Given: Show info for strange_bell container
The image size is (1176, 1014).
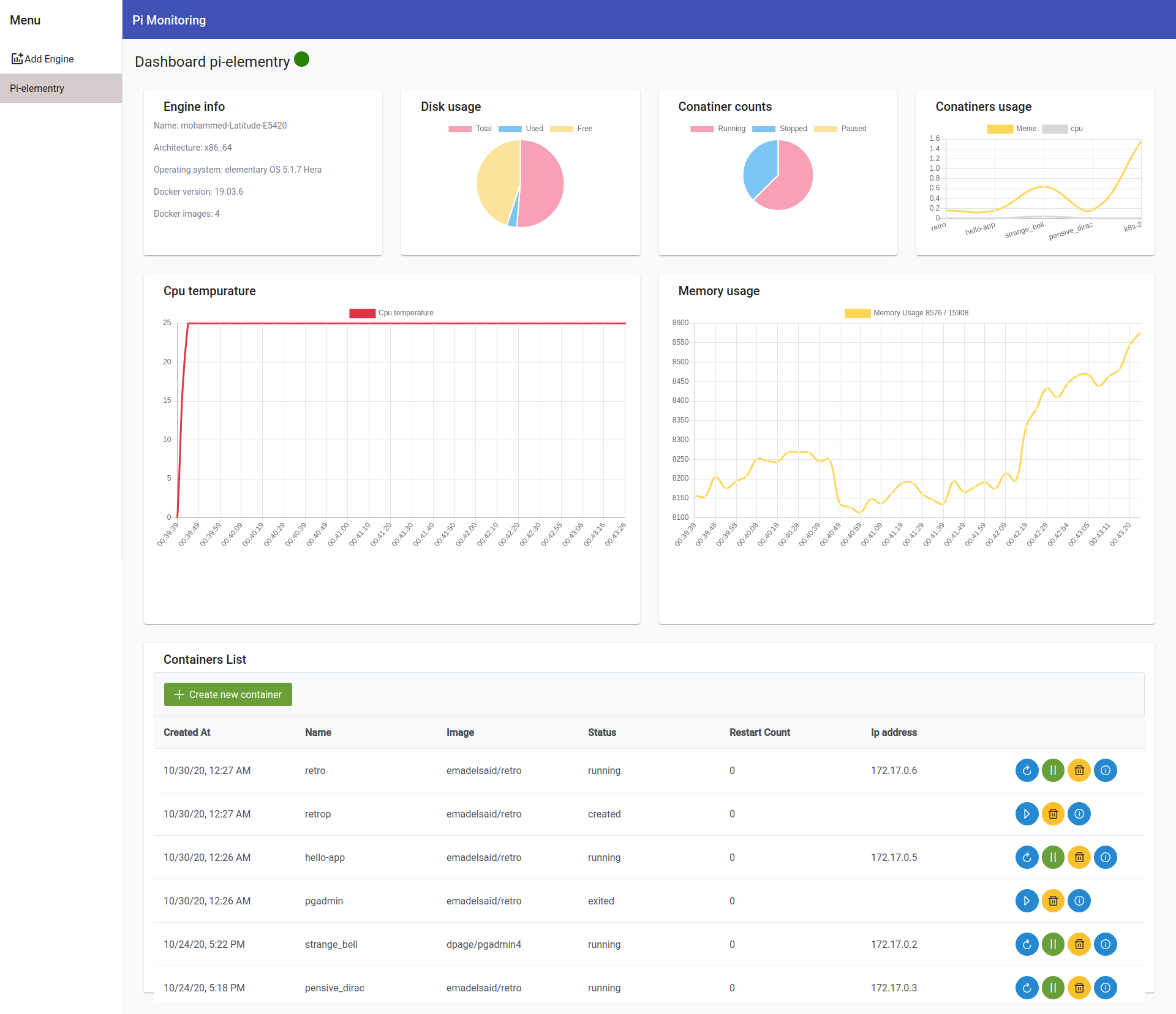Looking at the screenshot, I should click(1106, 944).
